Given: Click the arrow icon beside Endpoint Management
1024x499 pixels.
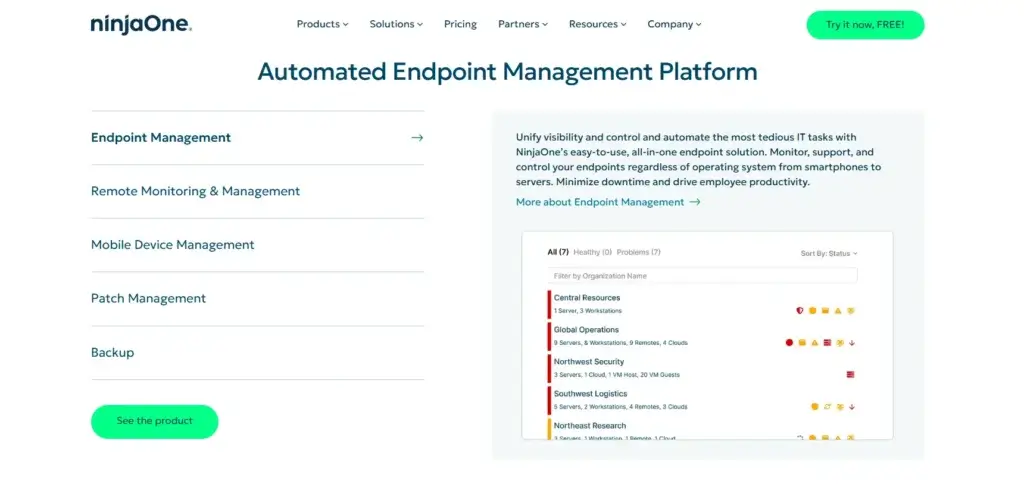Looking at the screenshot, I should 417,138.
